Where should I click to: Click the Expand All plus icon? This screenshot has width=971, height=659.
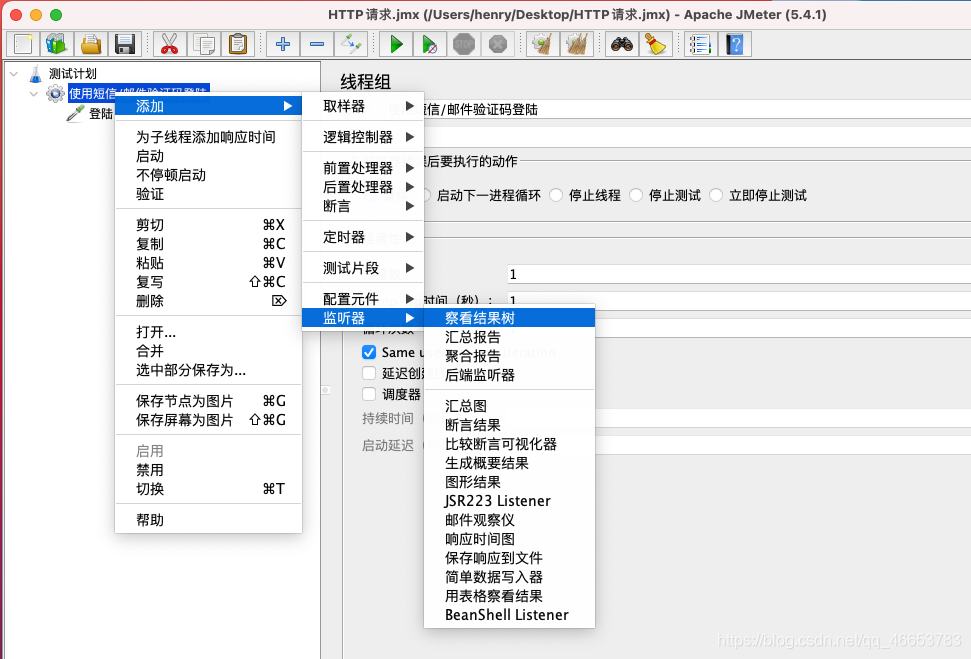point(283,44)
